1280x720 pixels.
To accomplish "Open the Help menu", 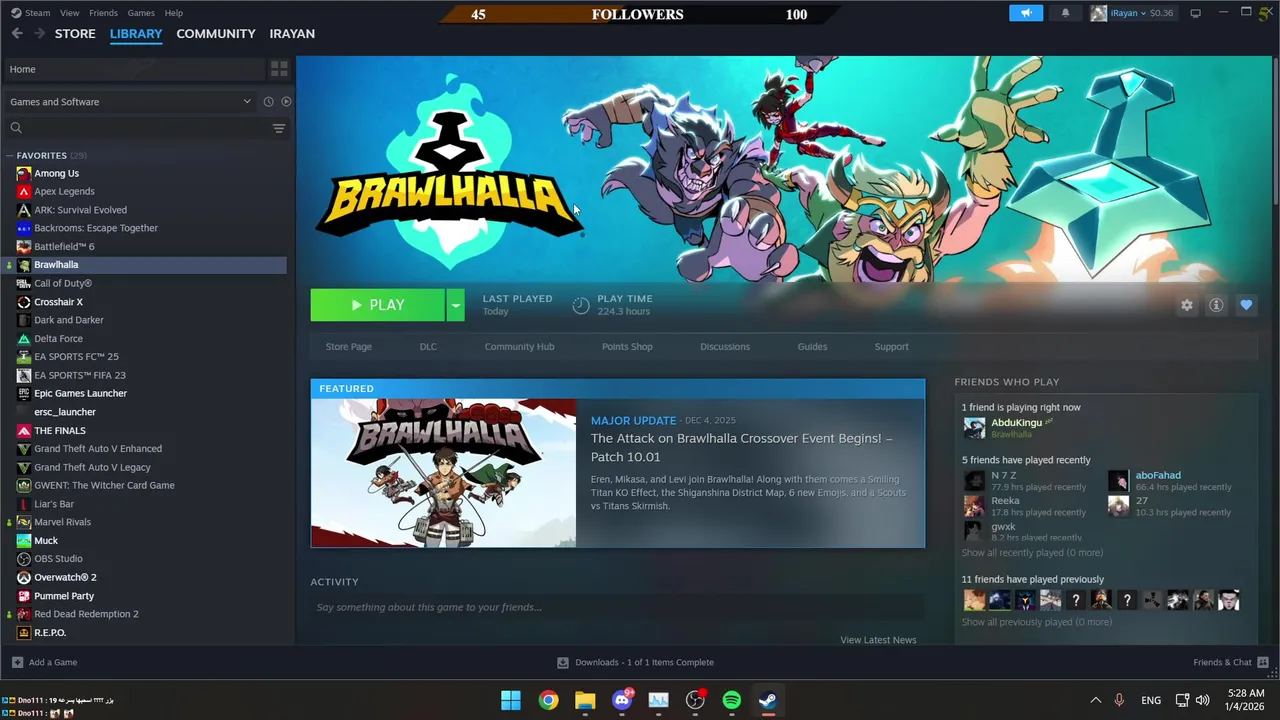I will 173,13.
